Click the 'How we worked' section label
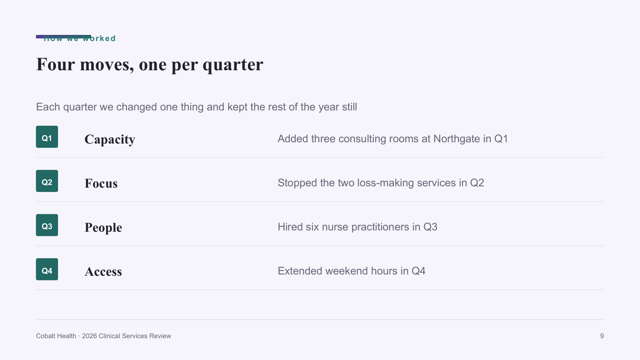The height and width of the screenshot is (360, 640). click(79, 38)
